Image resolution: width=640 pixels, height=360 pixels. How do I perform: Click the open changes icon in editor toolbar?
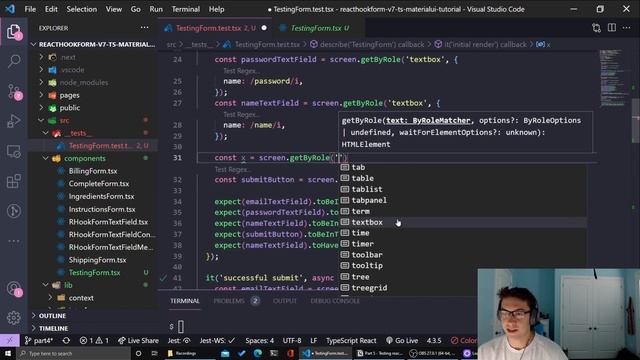(596, 28)
